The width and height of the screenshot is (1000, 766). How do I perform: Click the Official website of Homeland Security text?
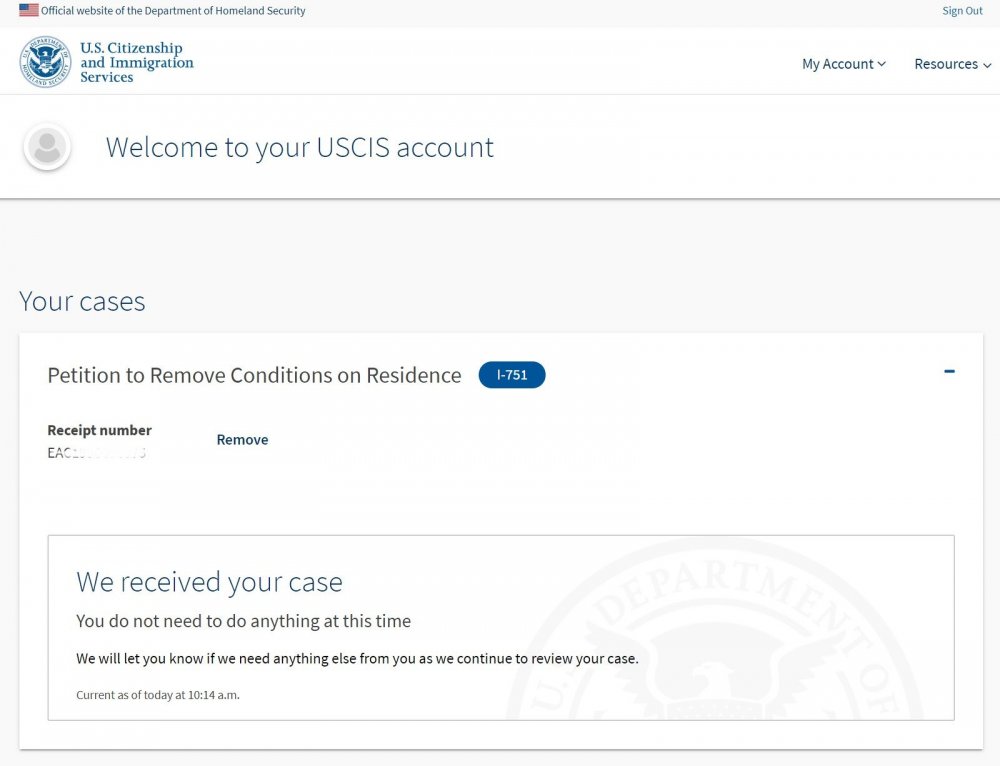tap(173, 11)
